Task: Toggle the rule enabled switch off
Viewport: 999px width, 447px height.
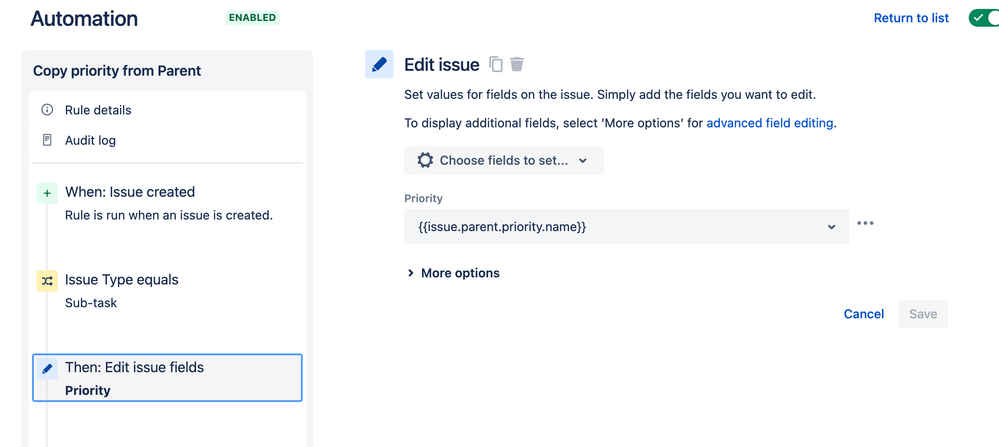Action: 984,18
